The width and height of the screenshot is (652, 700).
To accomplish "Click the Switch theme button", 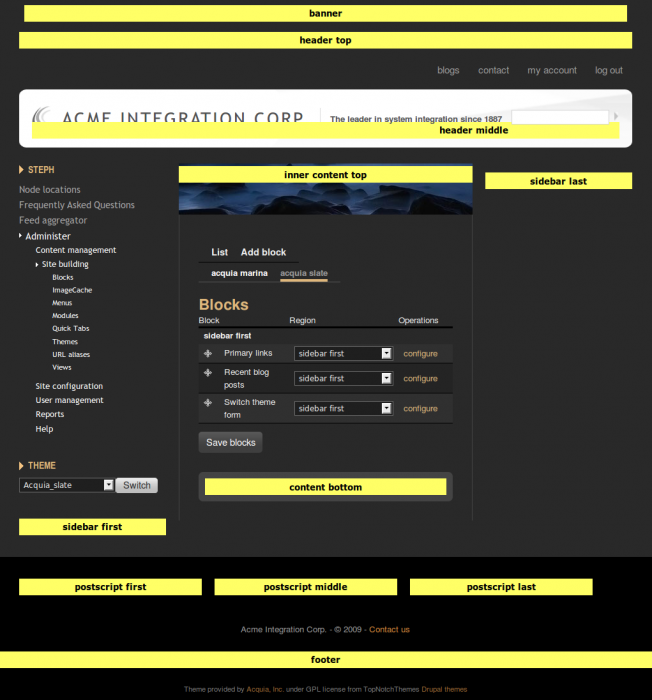I will point(137,485).
